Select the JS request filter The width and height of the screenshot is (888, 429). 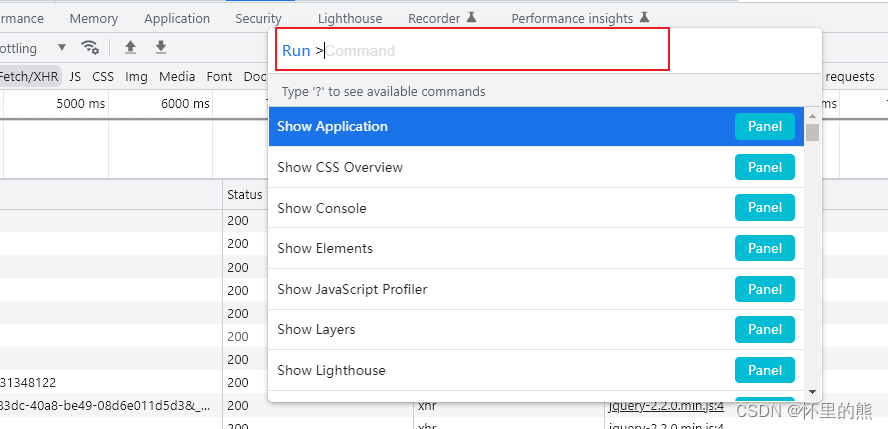(75, 76)
